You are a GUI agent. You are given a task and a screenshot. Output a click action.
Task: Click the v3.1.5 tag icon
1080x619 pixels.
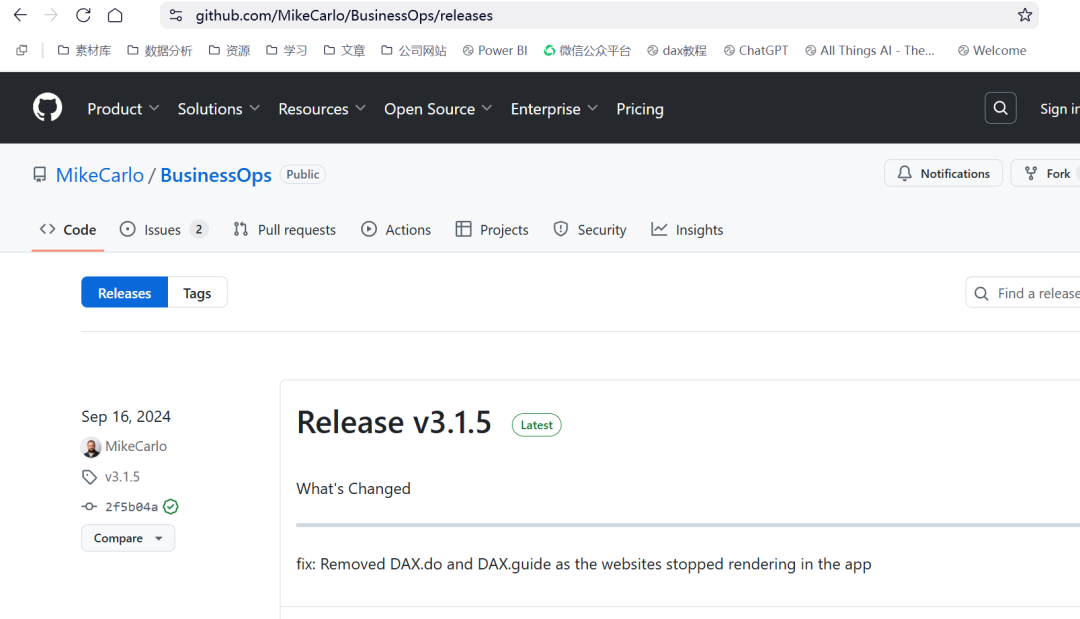tap(90, 476)
